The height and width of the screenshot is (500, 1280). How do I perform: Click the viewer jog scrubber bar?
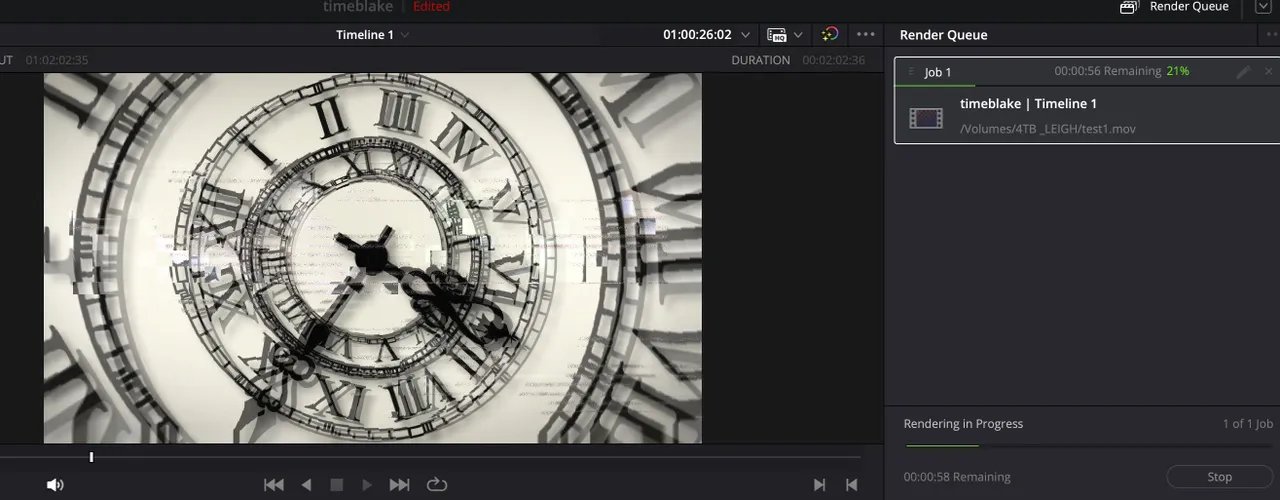coord(430,457)
